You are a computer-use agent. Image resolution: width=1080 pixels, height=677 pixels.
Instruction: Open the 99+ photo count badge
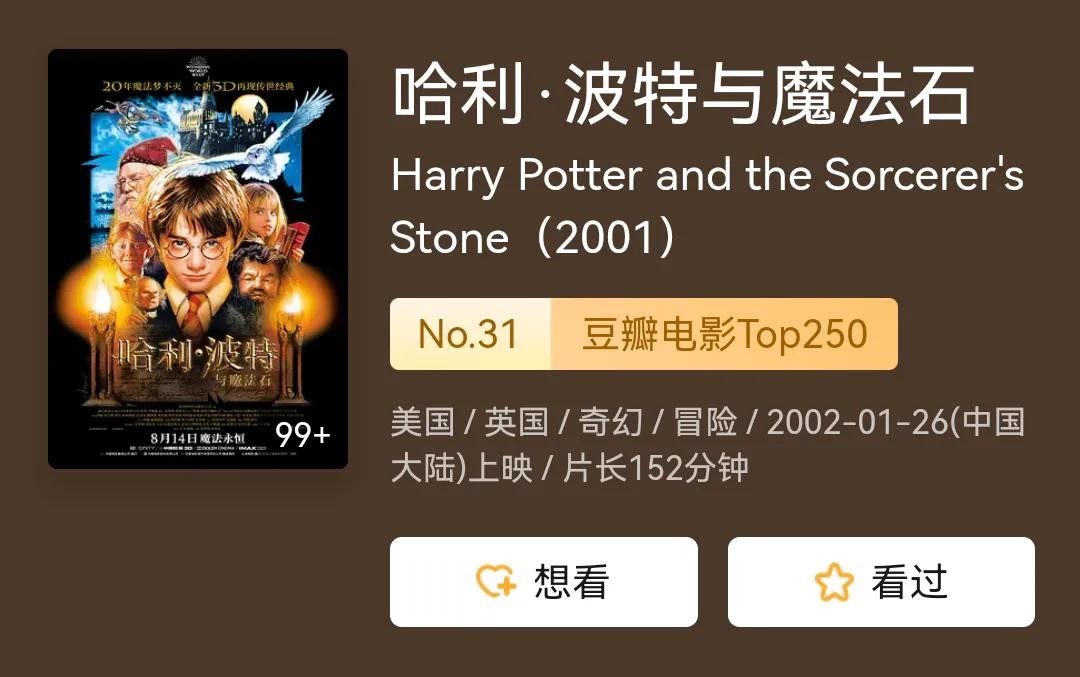pos(303,435)
